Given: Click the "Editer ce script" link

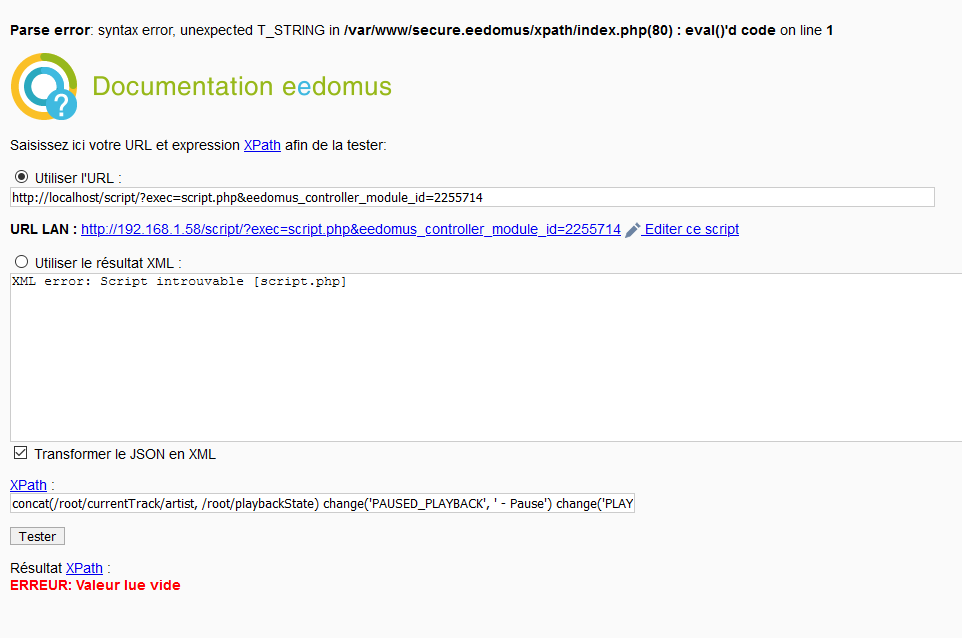Looking at the screenshot, I should [691, 229].
